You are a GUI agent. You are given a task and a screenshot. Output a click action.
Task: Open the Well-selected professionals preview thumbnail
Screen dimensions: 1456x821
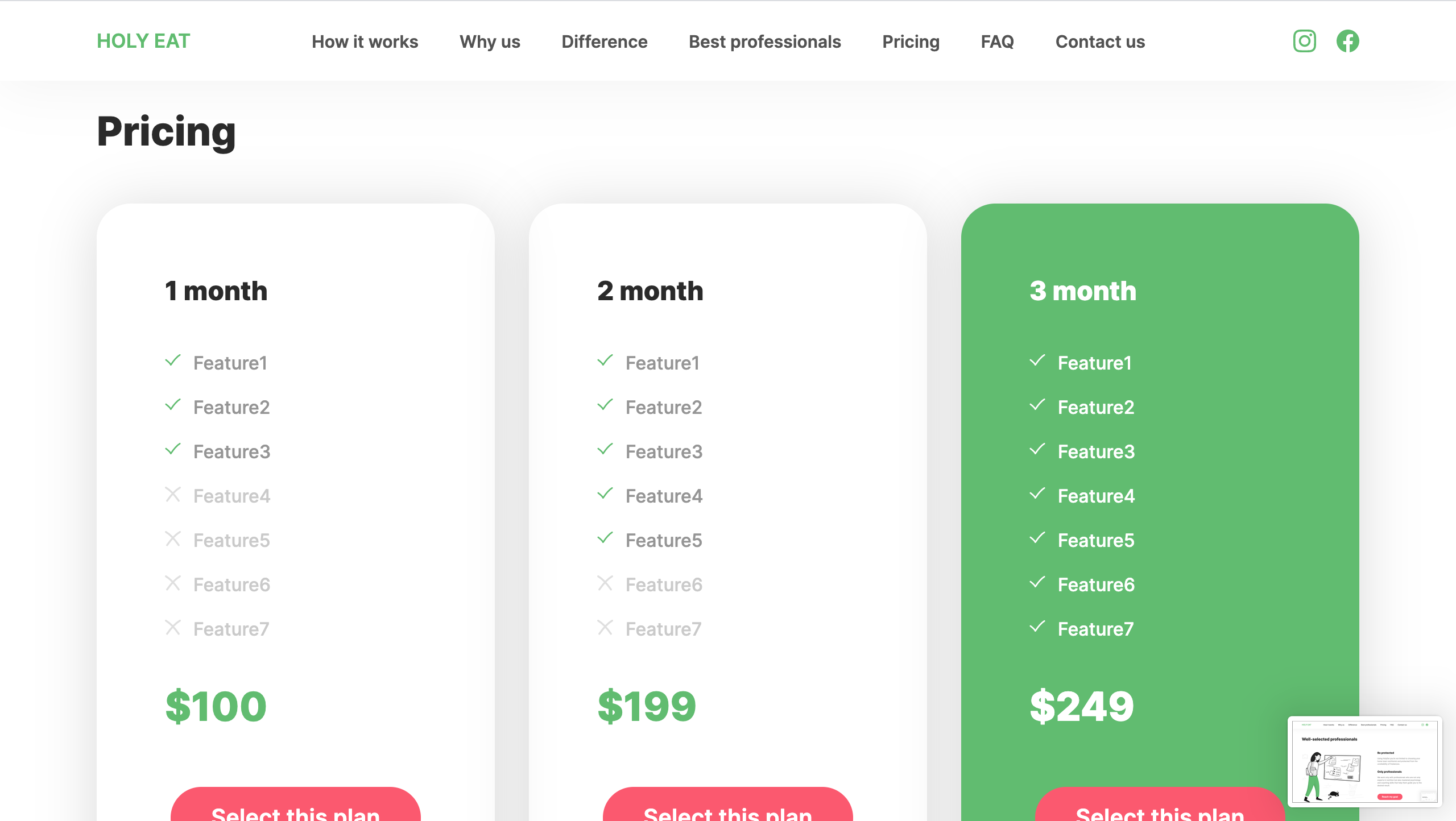coord(1364,761)
